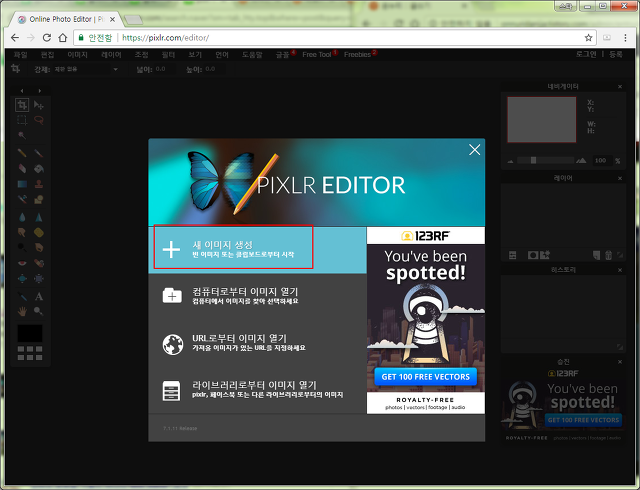Click the 등록 sign-up link
Image resolution: width=640 pixels, height=490 pixels.
616,54
